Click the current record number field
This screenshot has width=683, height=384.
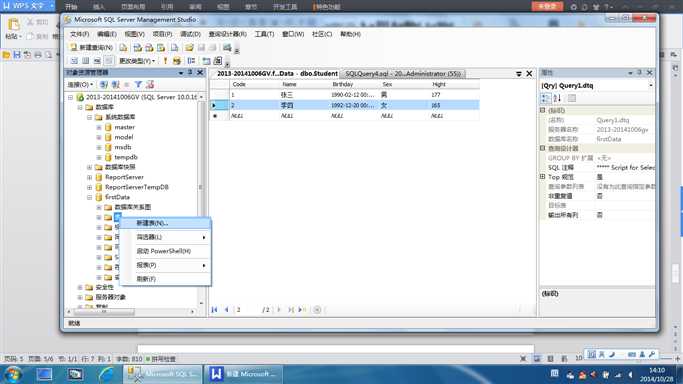click(x=246, y=310)
